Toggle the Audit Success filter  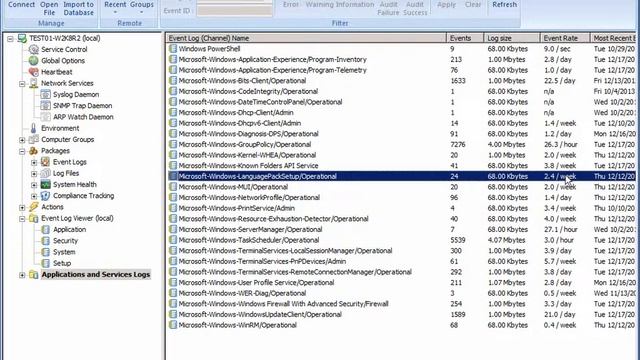tap(415, 8)
